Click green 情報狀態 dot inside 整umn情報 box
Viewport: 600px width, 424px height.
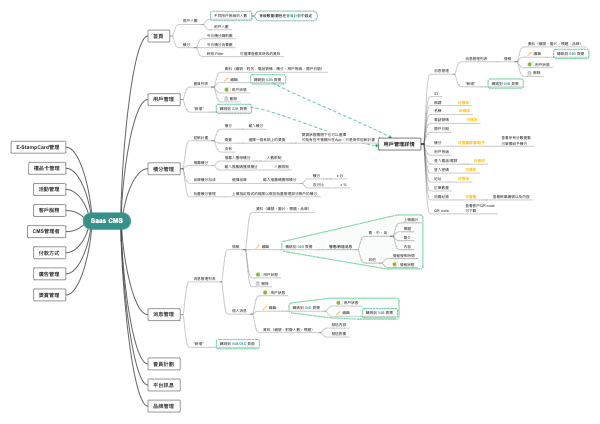pyautogui.click(x=395, y=265)
